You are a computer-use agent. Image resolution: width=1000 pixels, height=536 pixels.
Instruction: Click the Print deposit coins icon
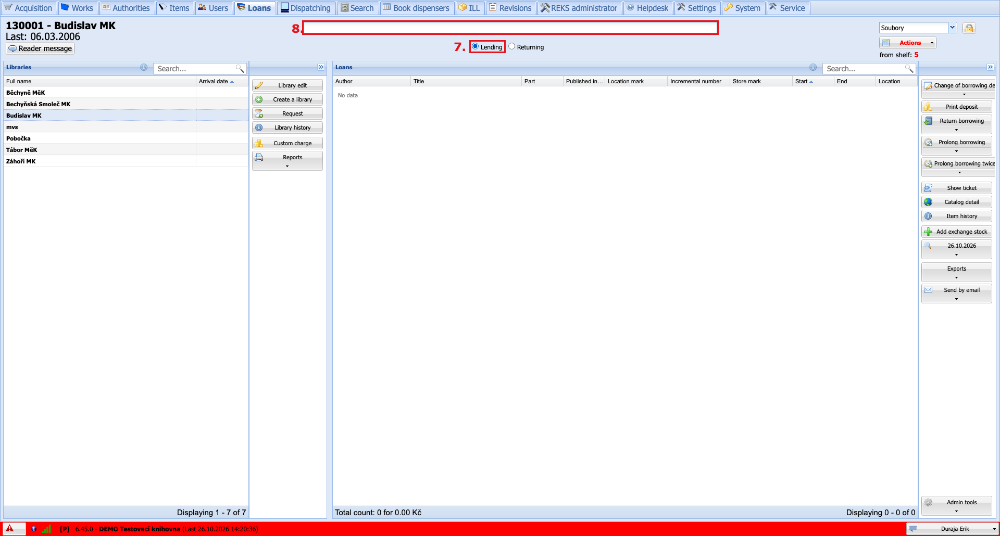[x=928, y=107]
